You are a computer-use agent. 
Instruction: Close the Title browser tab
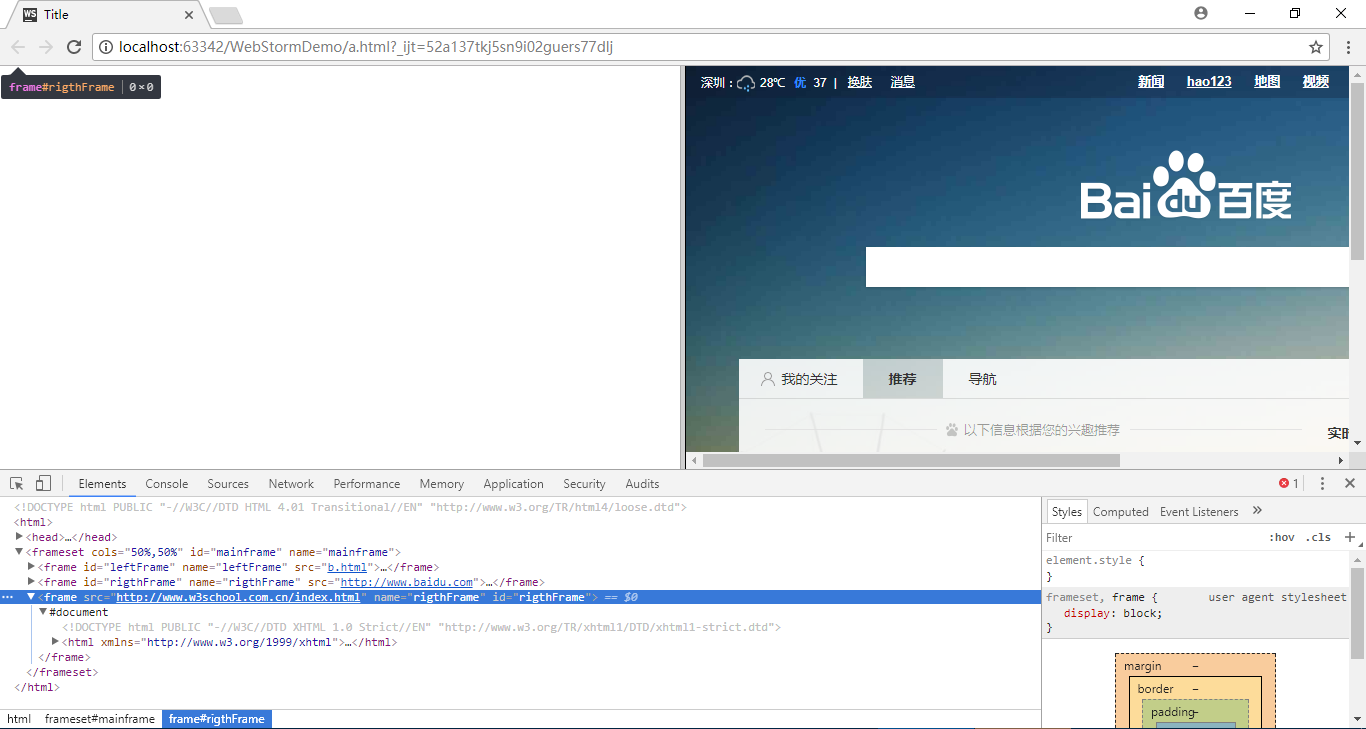(189, 15)
